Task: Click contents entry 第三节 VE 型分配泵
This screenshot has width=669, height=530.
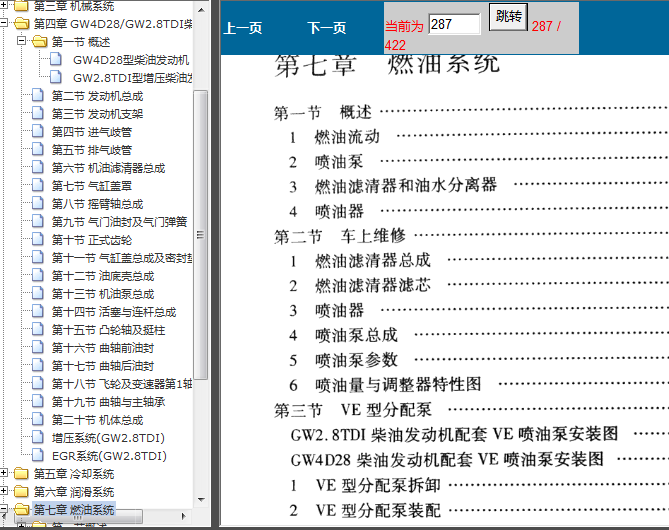Action: pyautogui.click(x=353, y=410)
